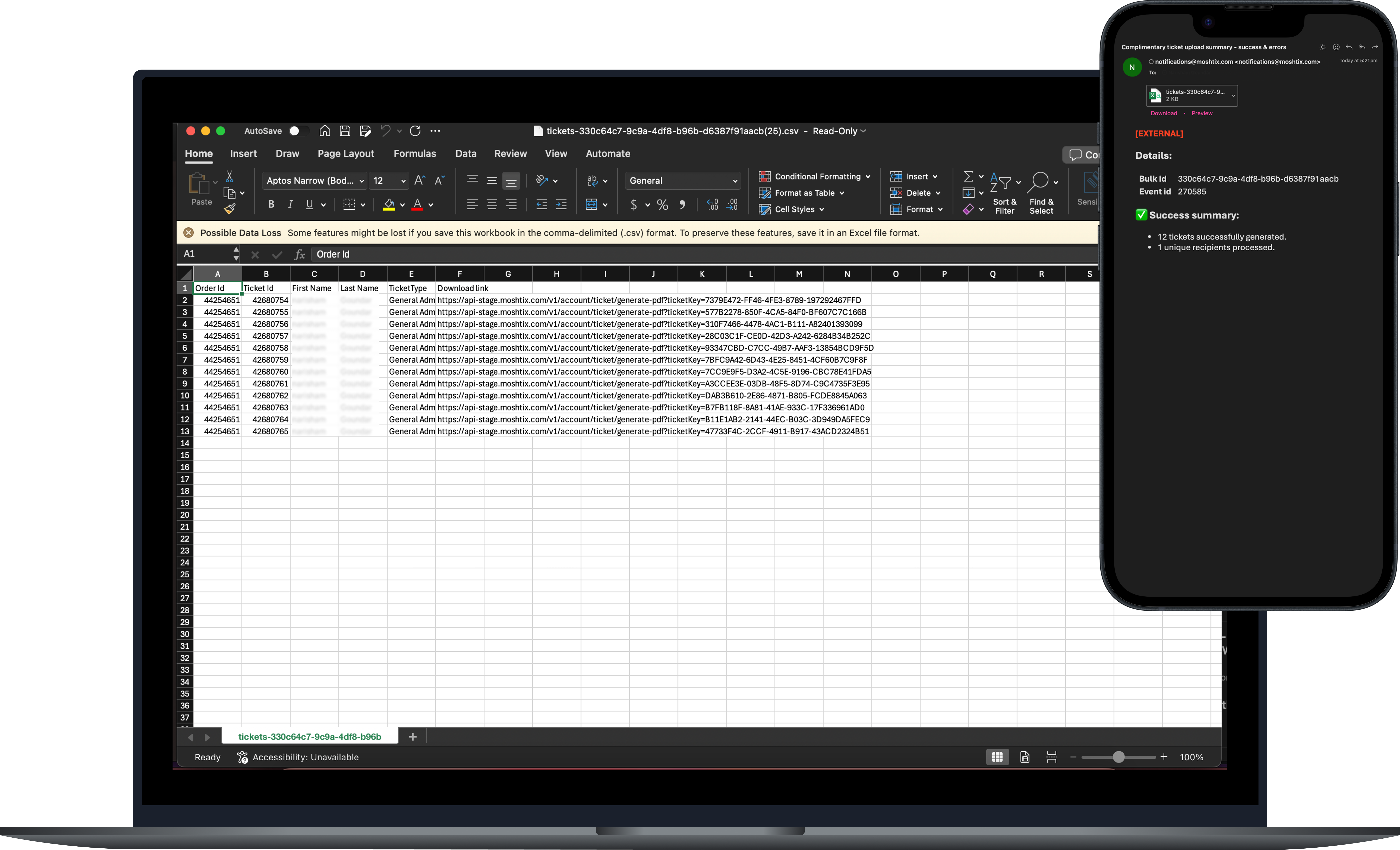Click the Redo circular arrow icon
This screenshot has width=1400, height=850.
(415, 131)
